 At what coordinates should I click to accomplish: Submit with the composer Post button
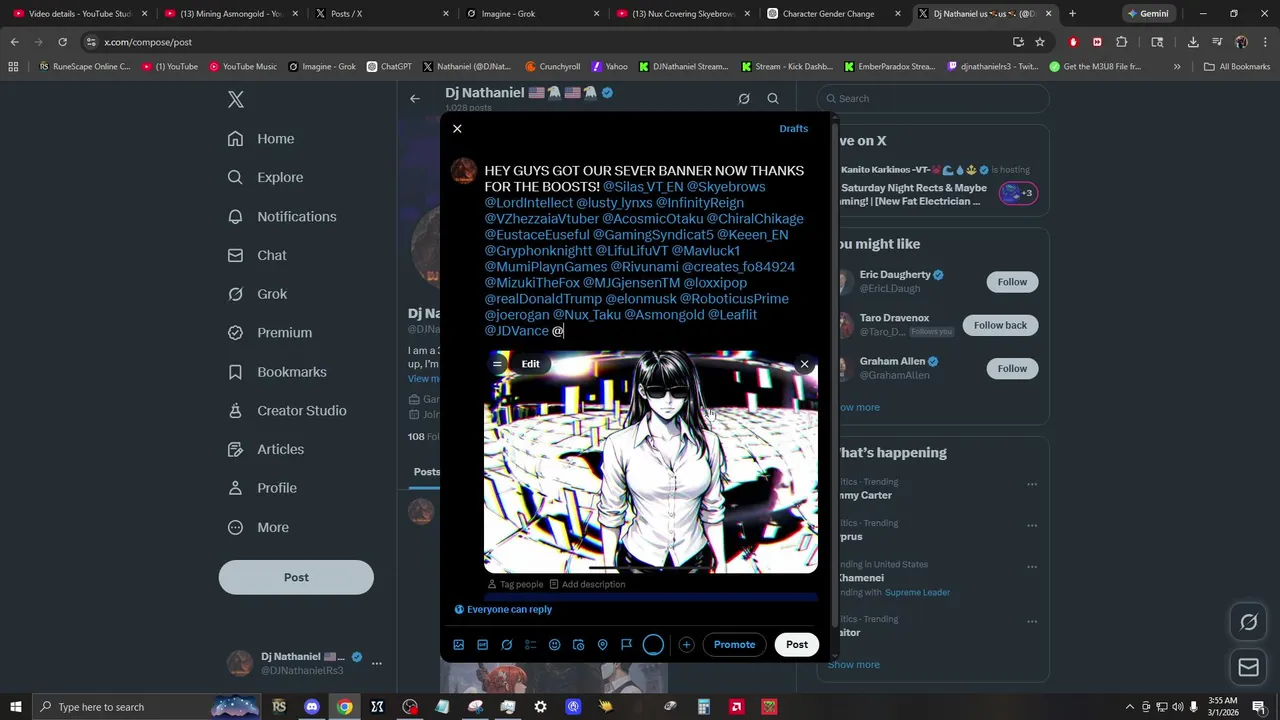pyautogui.click(x=797, y=645)
